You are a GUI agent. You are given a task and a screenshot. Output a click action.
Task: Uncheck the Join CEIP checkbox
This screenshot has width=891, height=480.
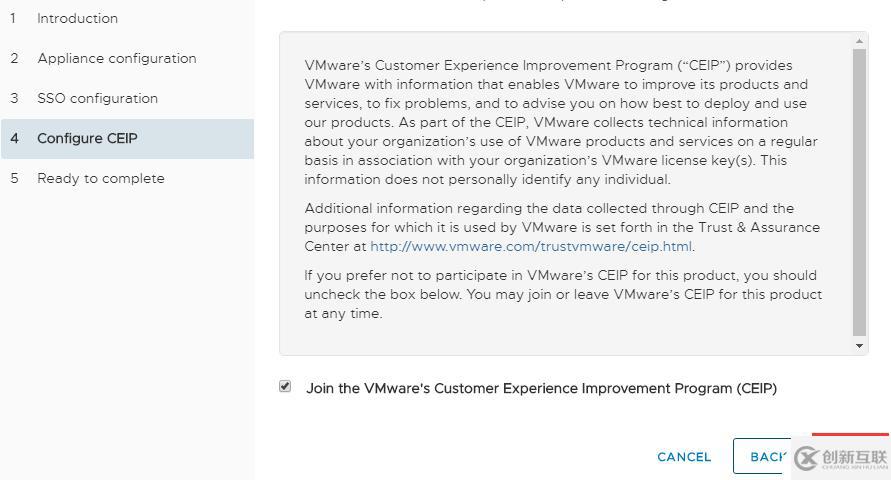[x=285, y=386]
